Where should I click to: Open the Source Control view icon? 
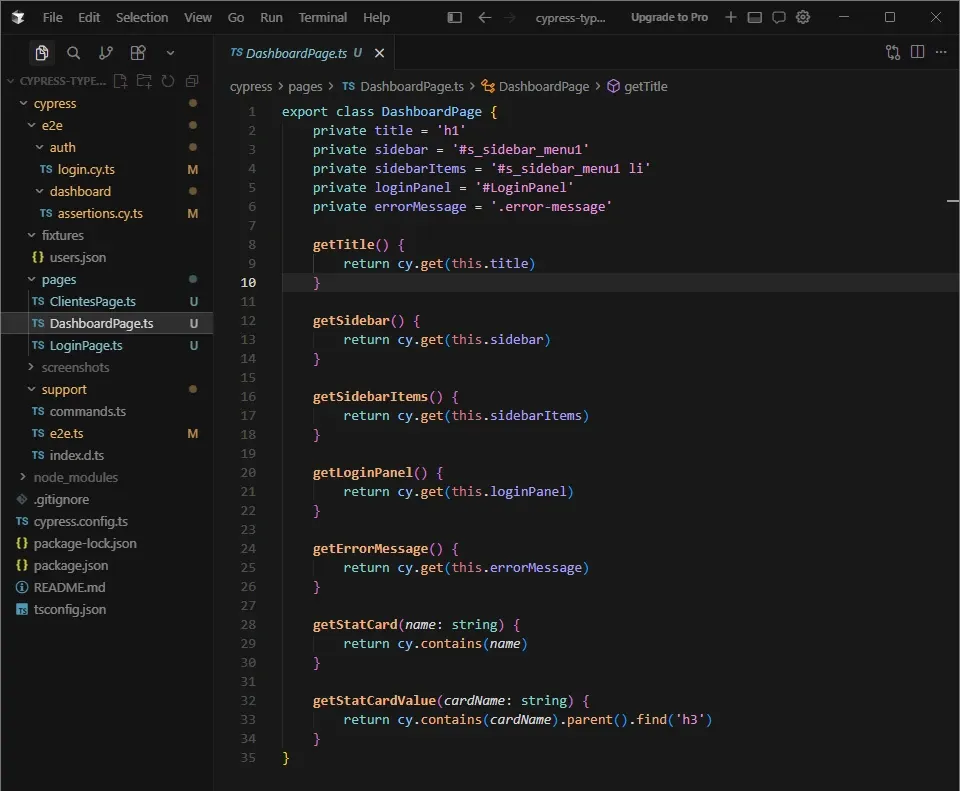[106, 53]
